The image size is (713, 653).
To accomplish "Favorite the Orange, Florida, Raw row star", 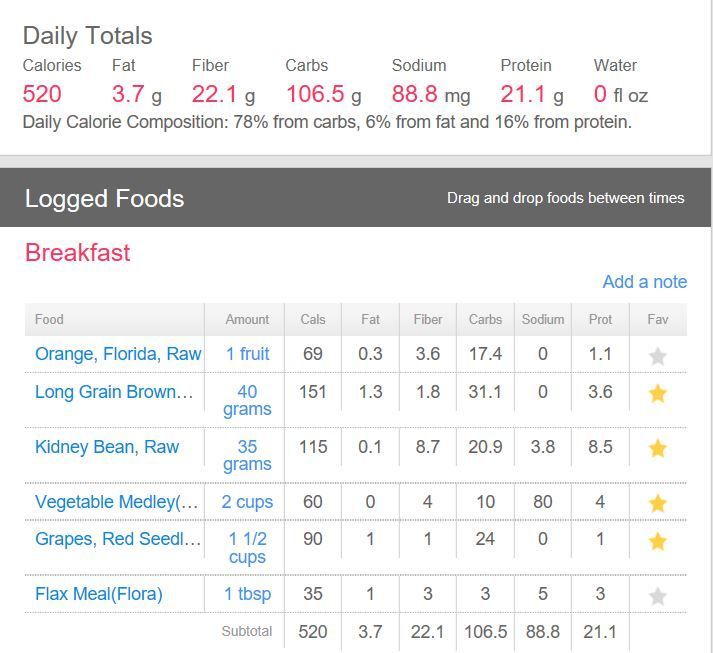I will pos(657,355).
